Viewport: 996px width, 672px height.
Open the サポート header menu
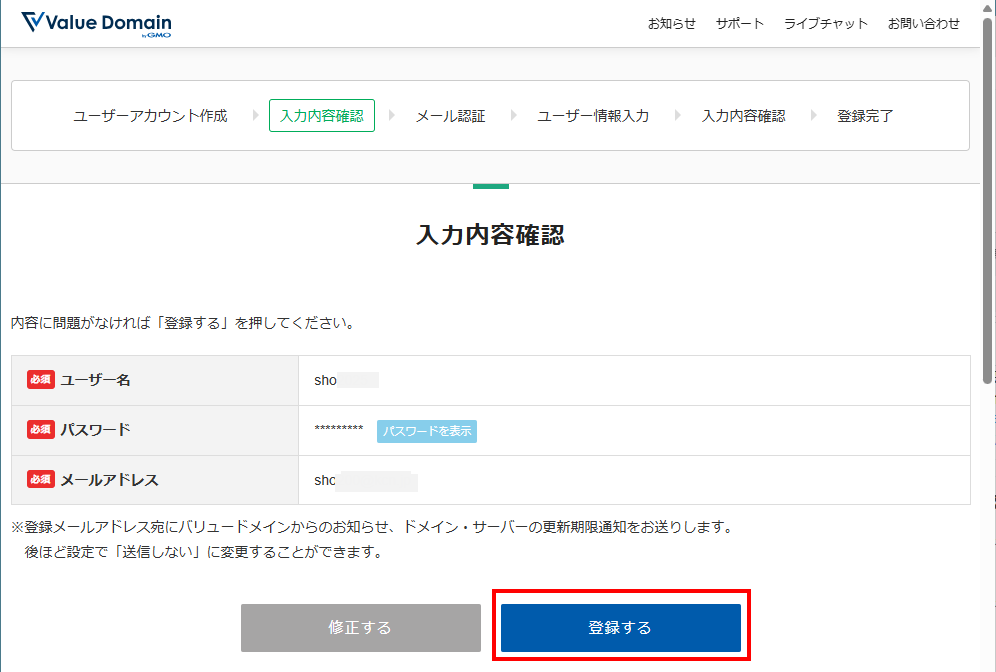[x=739, y=24]
